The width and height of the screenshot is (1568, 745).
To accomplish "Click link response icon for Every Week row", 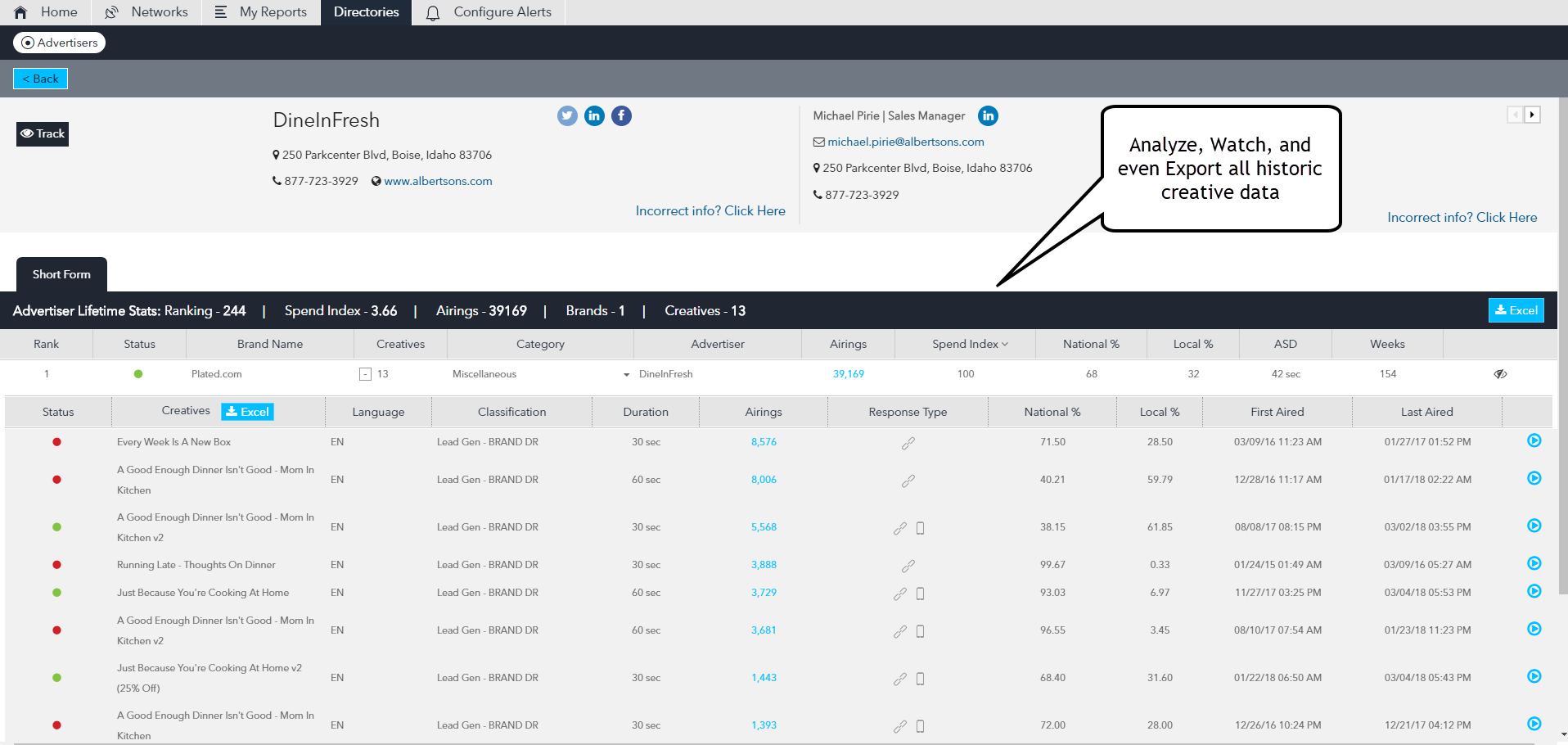I will point(908,443).
